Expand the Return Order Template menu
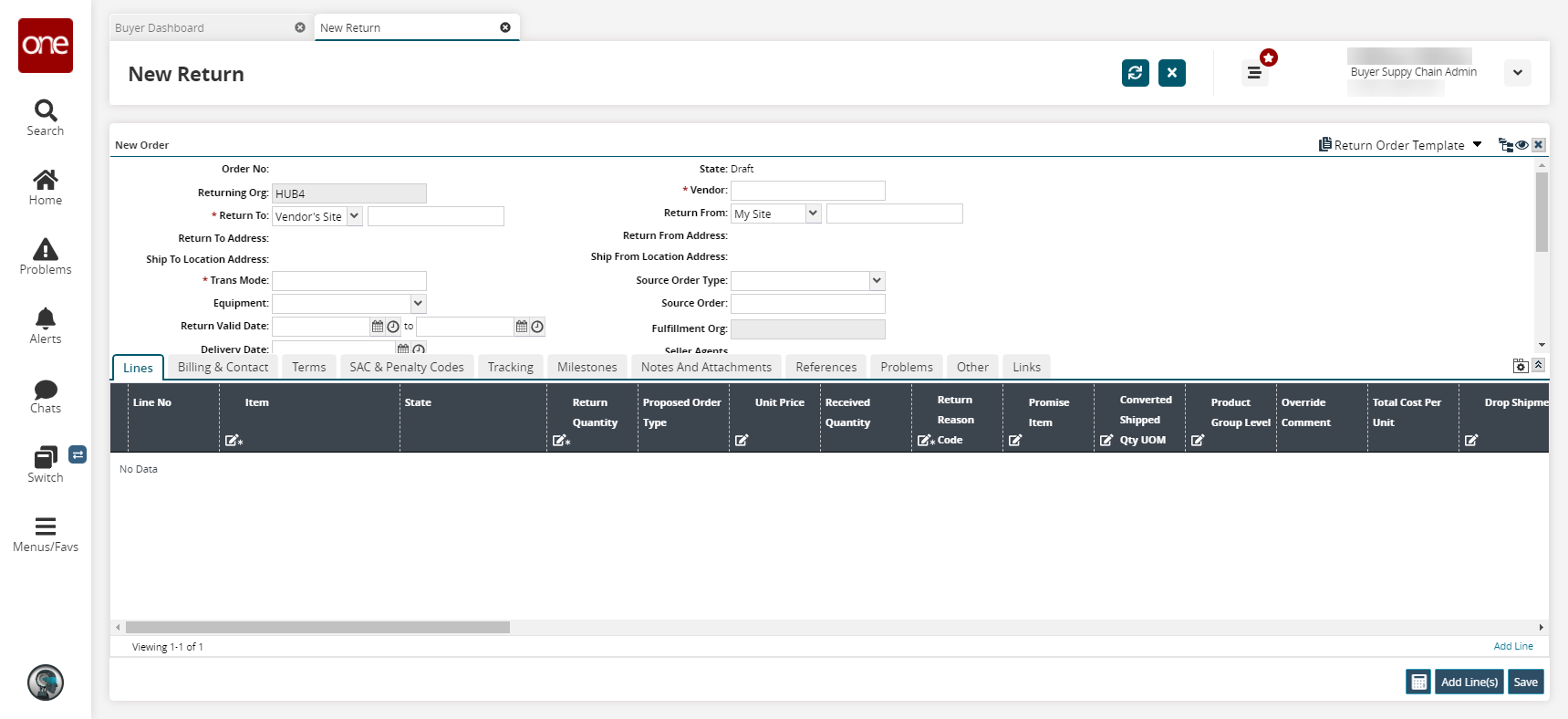 pos(1477,145)
